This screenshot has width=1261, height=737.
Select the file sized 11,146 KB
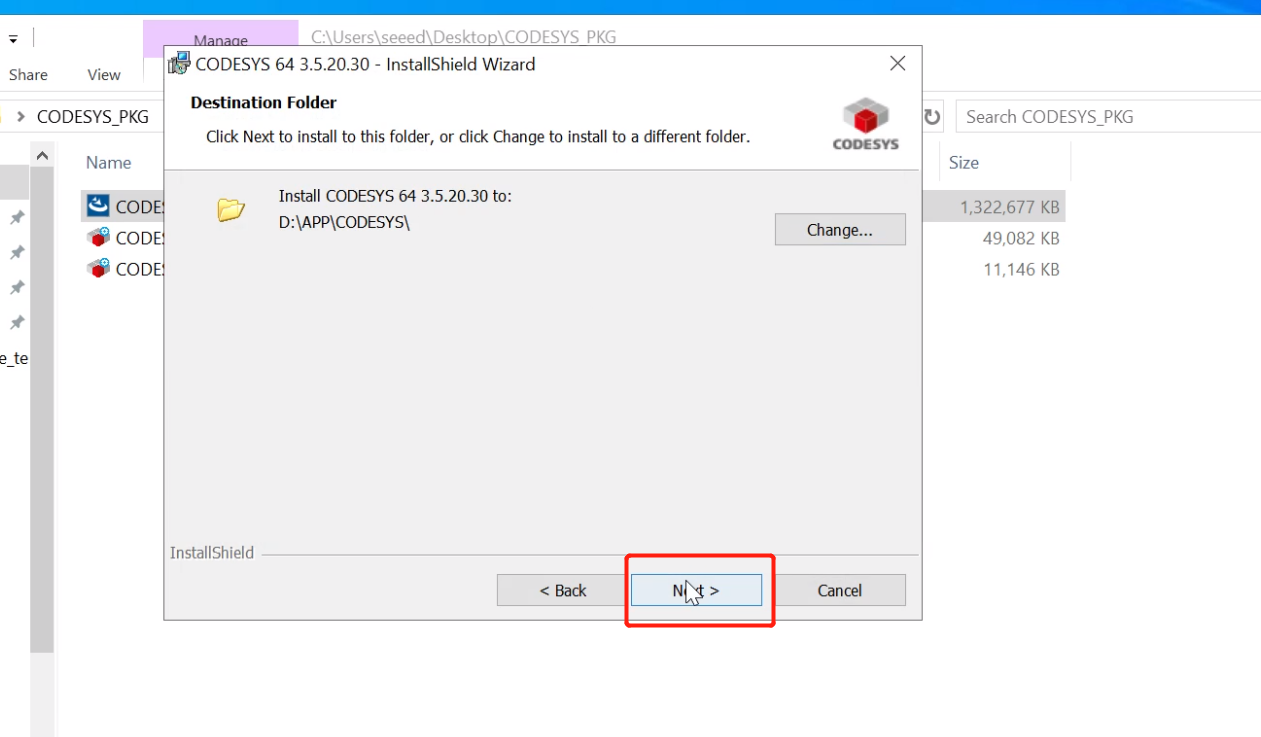pos(572,269)
